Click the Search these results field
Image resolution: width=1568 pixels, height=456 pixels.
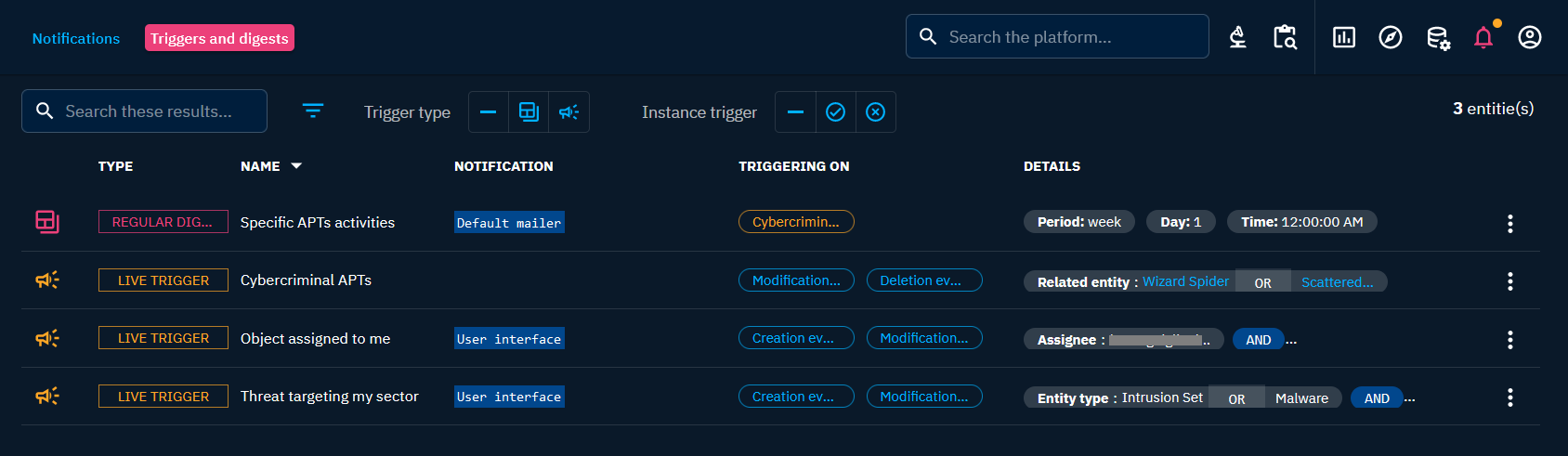click(x=149, y=111)
